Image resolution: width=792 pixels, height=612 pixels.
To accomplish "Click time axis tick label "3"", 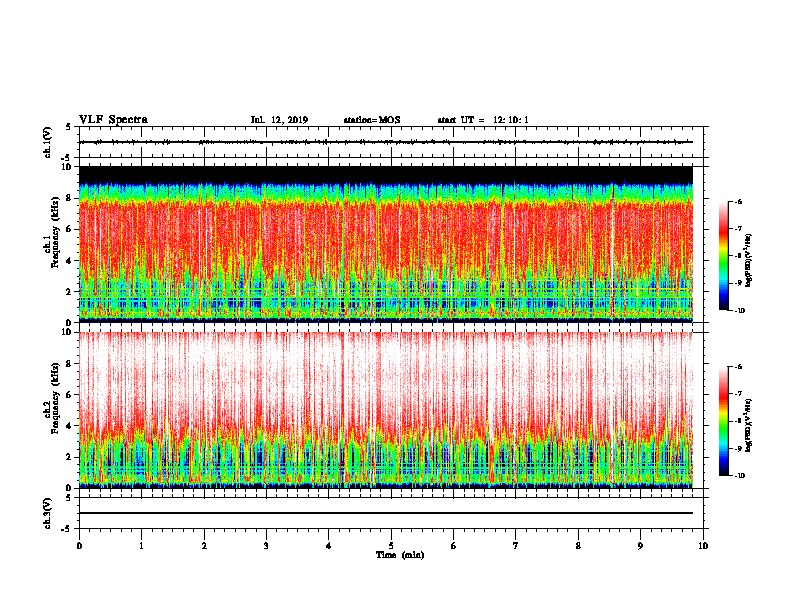I will tap(266, 546).
